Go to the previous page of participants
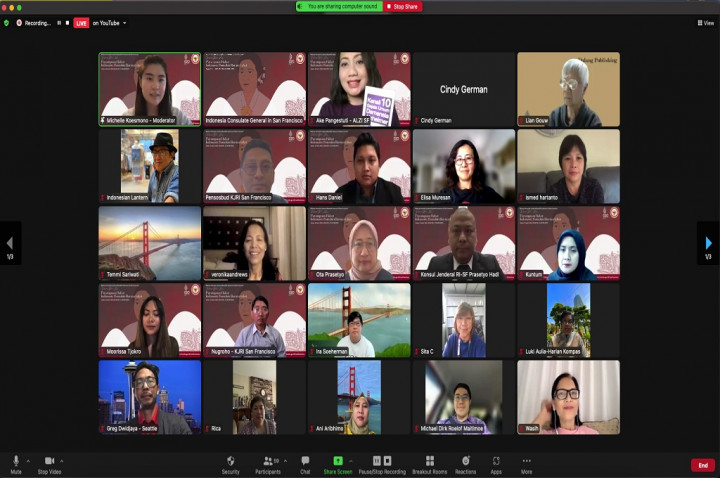The image size is (720, 478). coord(10,243)
